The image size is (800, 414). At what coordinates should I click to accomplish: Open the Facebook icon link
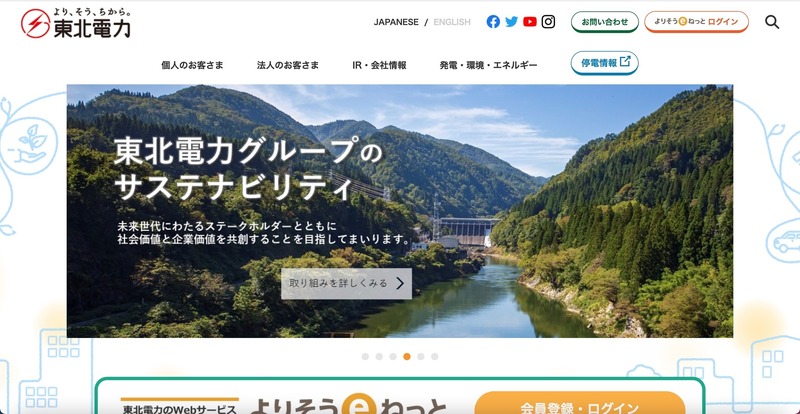coord(493,22)
